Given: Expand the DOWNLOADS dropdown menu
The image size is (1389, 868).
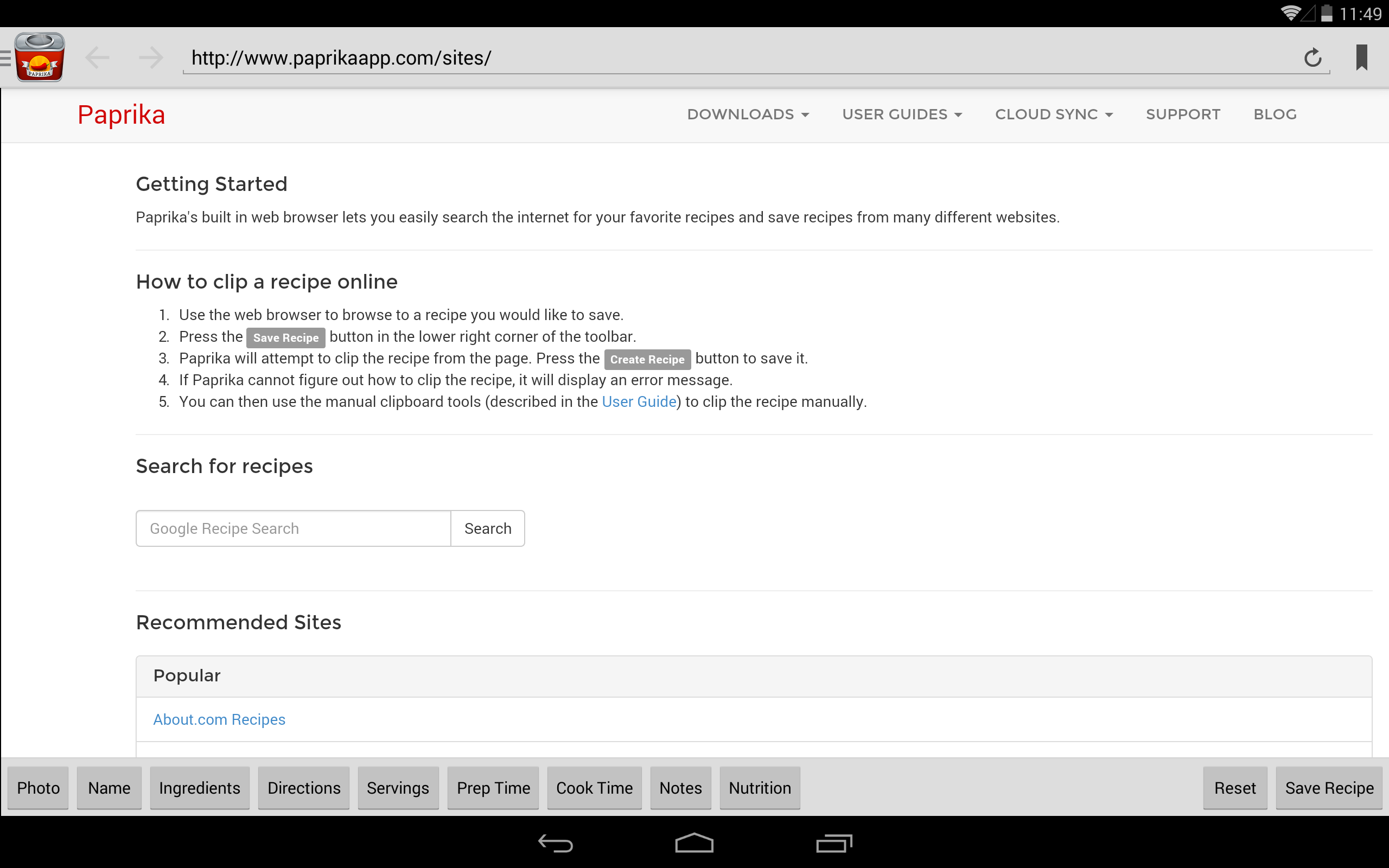Looking at the screenshot, I should [748, 114].
